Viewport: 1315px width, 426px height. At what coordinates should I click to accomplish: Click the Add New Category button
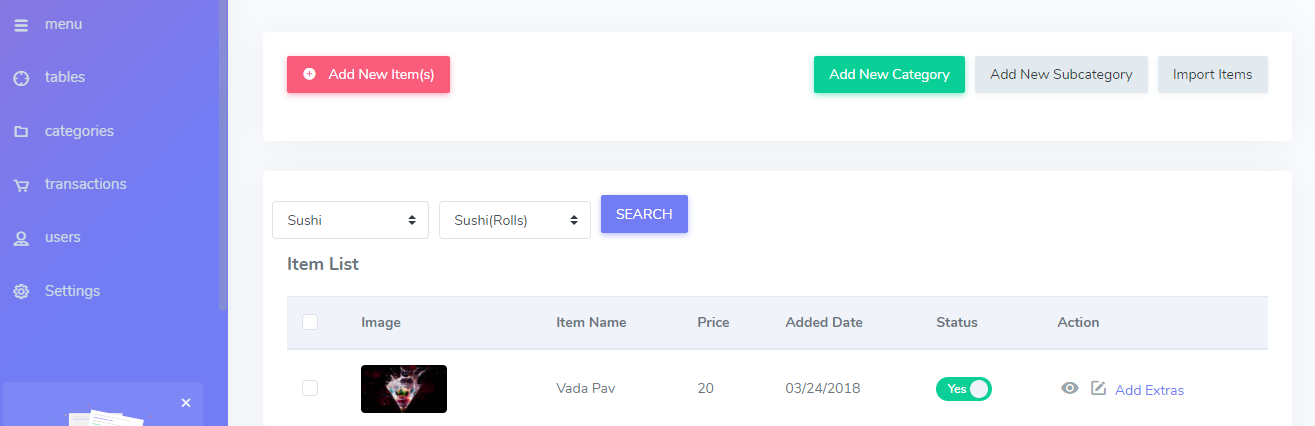point(889,74)
